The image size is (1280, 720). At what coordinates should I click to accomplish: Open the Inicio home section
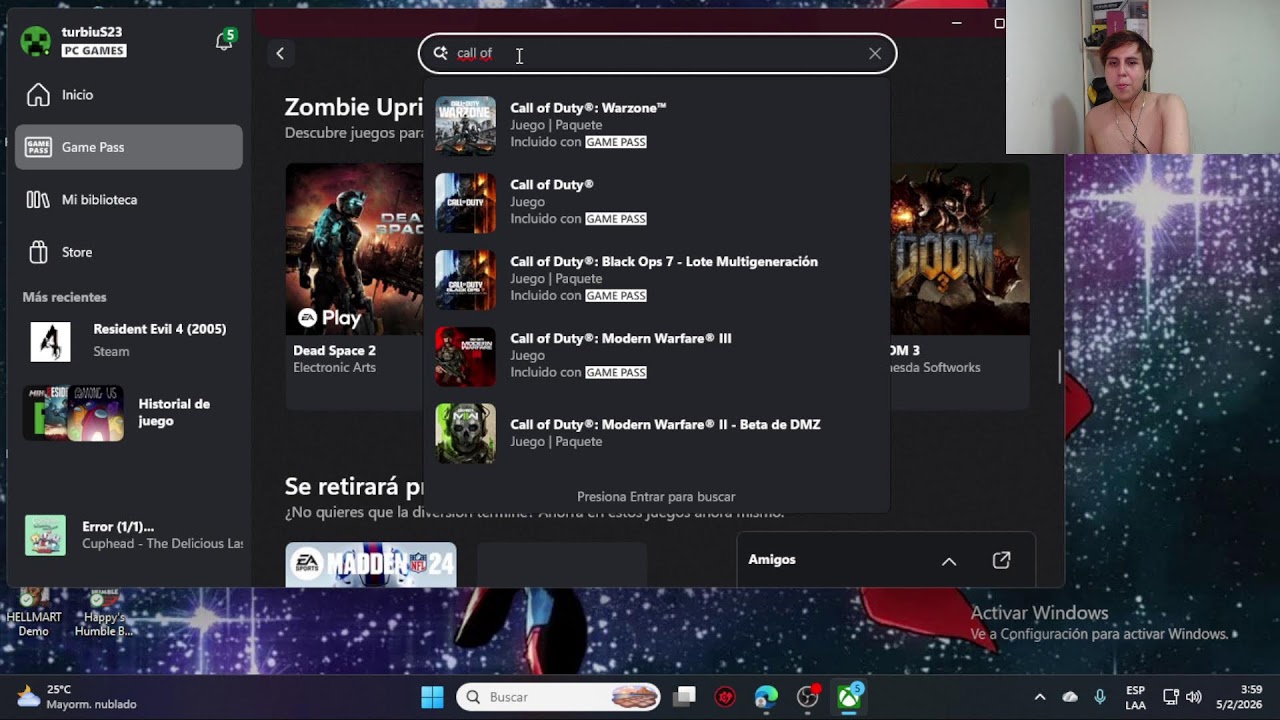[x=128, y=95]
